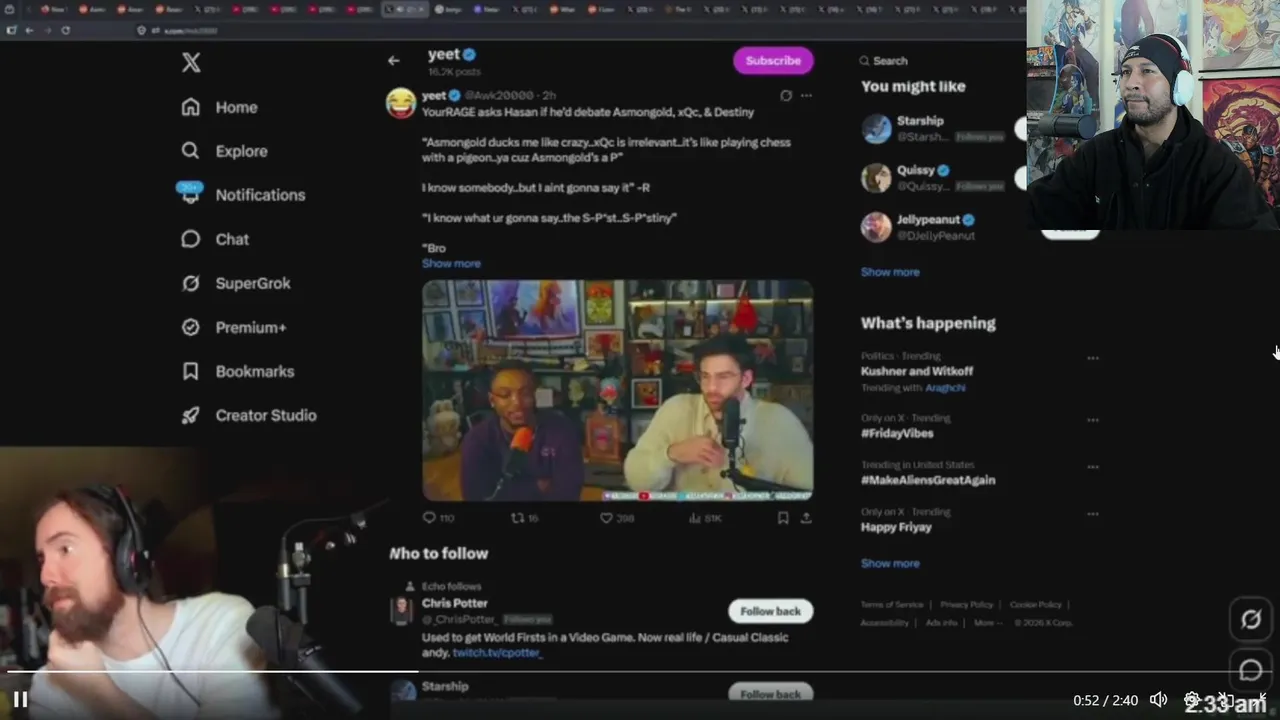Click the SuperGrok icon in sidebar
1280x720 pixels.
pyautogui.click(x=190, y=283)
